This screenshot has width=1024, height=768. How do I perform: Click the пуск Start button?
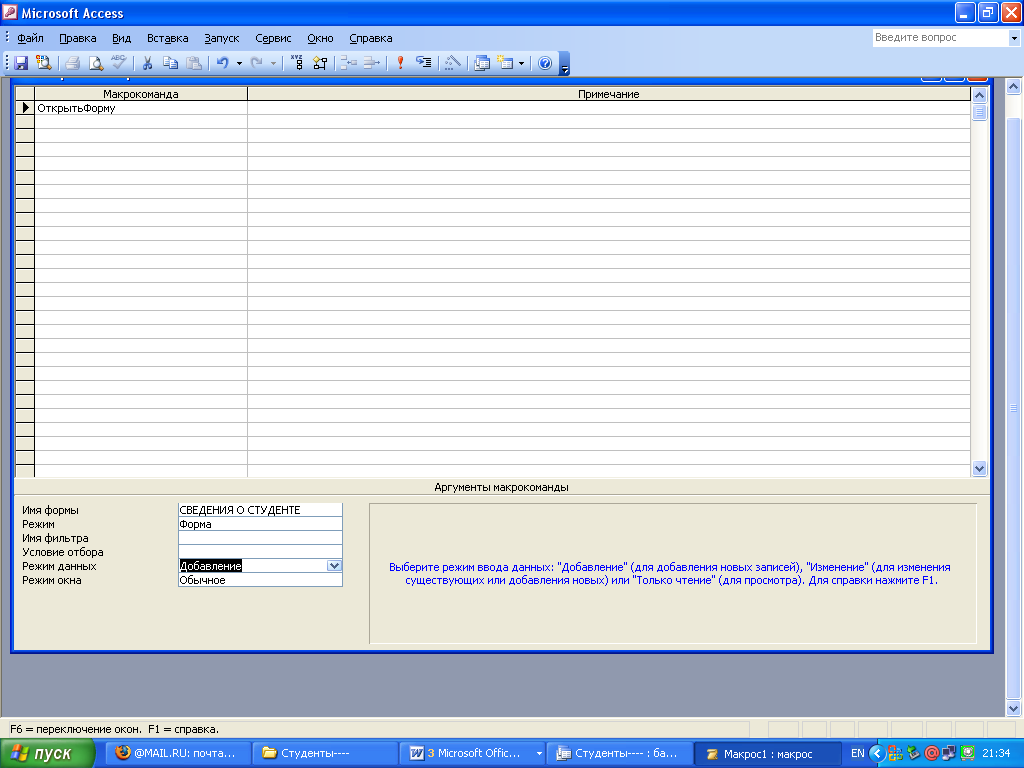click(47, 753)
